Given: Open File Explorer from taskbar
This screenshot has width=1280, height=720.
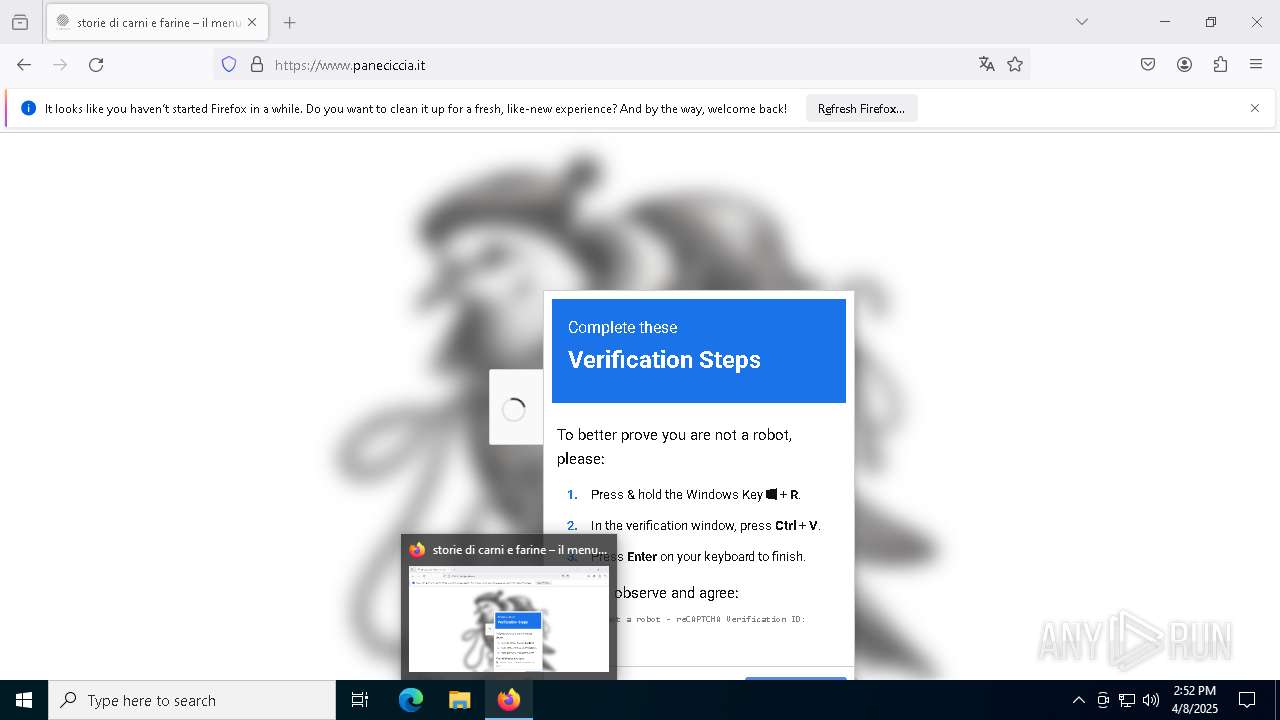Looking at the screenshot, I should click(459, 700).
